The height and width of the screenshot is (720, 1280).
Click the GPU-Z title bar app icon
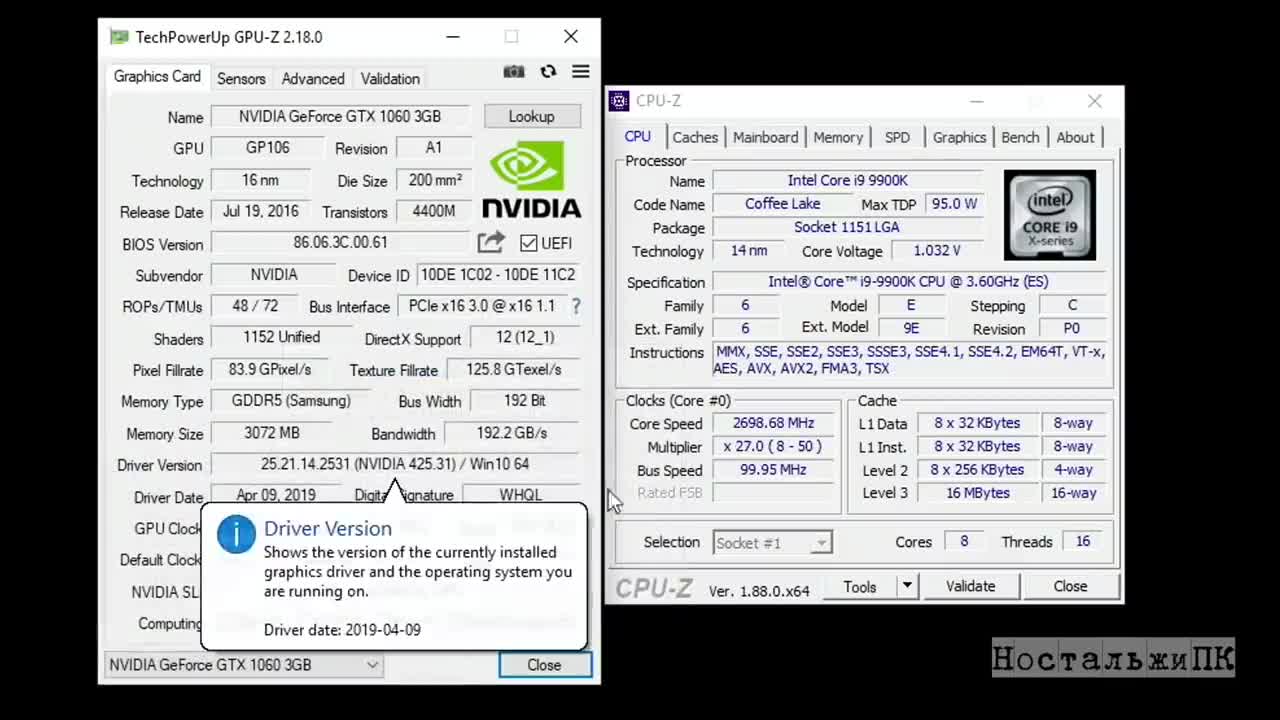pos(120,37)
